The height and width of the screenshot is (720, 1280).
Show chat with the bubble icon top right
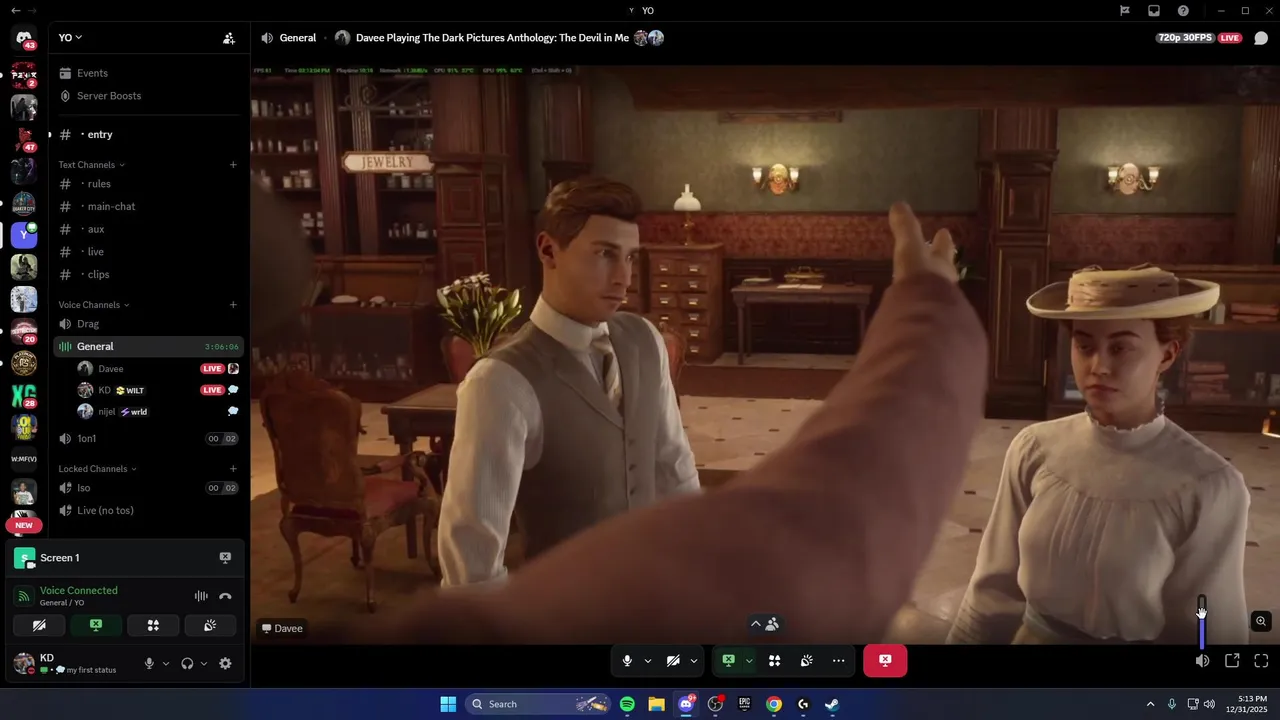pyautogui.click(x=1261, y=38)
